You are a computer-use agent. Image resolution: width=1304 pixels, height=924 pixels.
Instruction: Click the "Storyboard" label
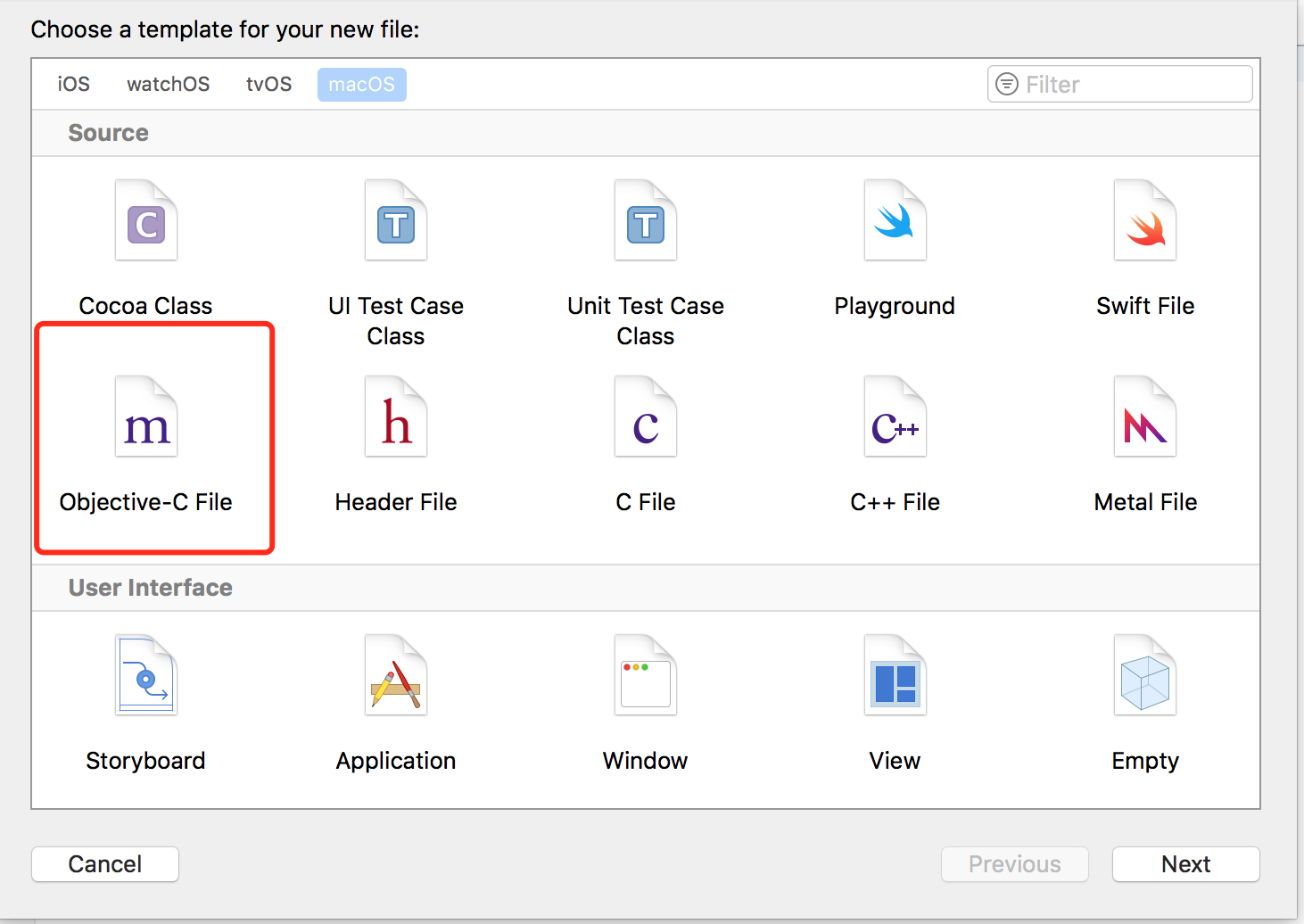146,761
